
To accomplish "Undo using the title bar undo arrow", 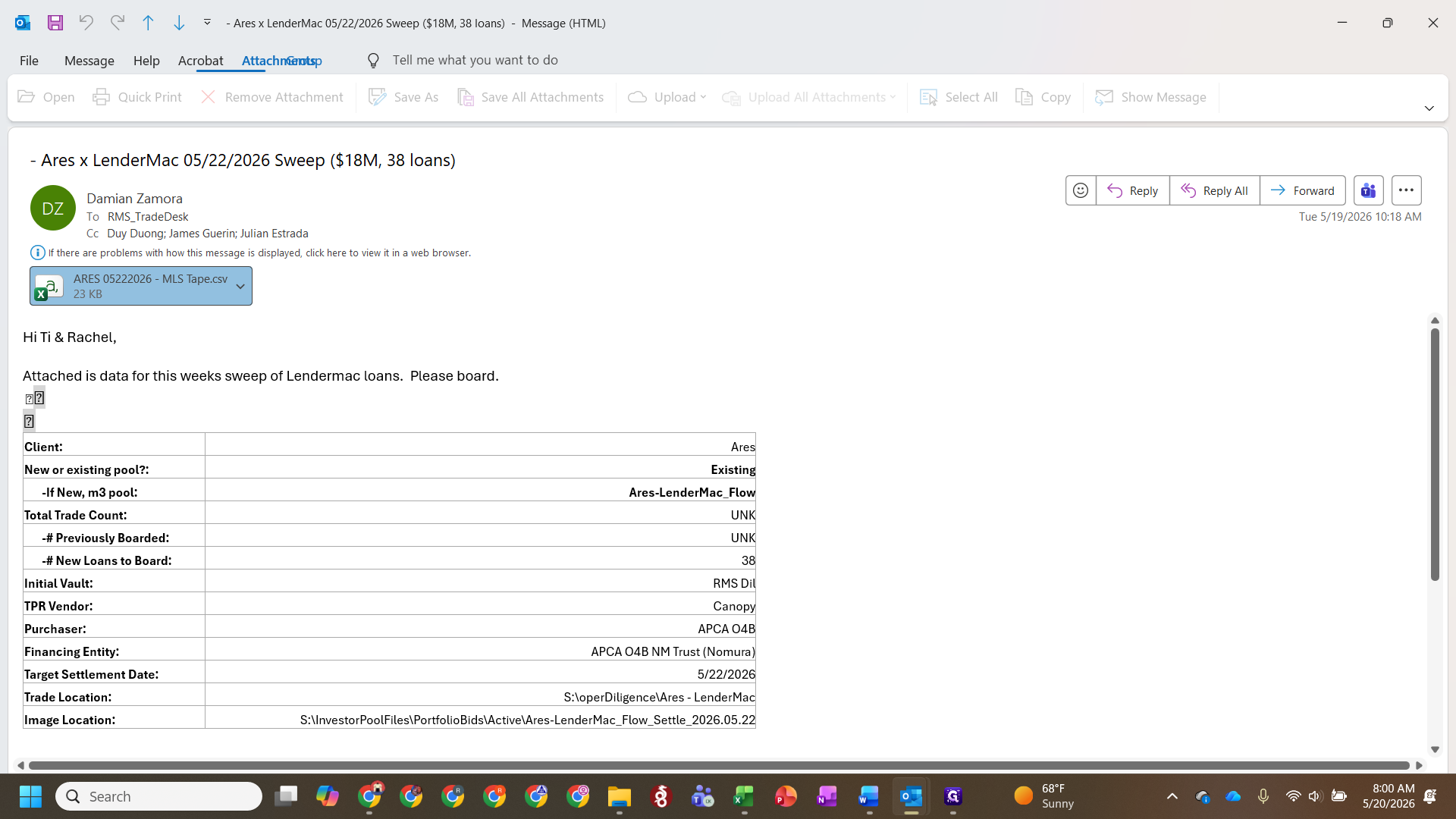I will pos(86,23).
